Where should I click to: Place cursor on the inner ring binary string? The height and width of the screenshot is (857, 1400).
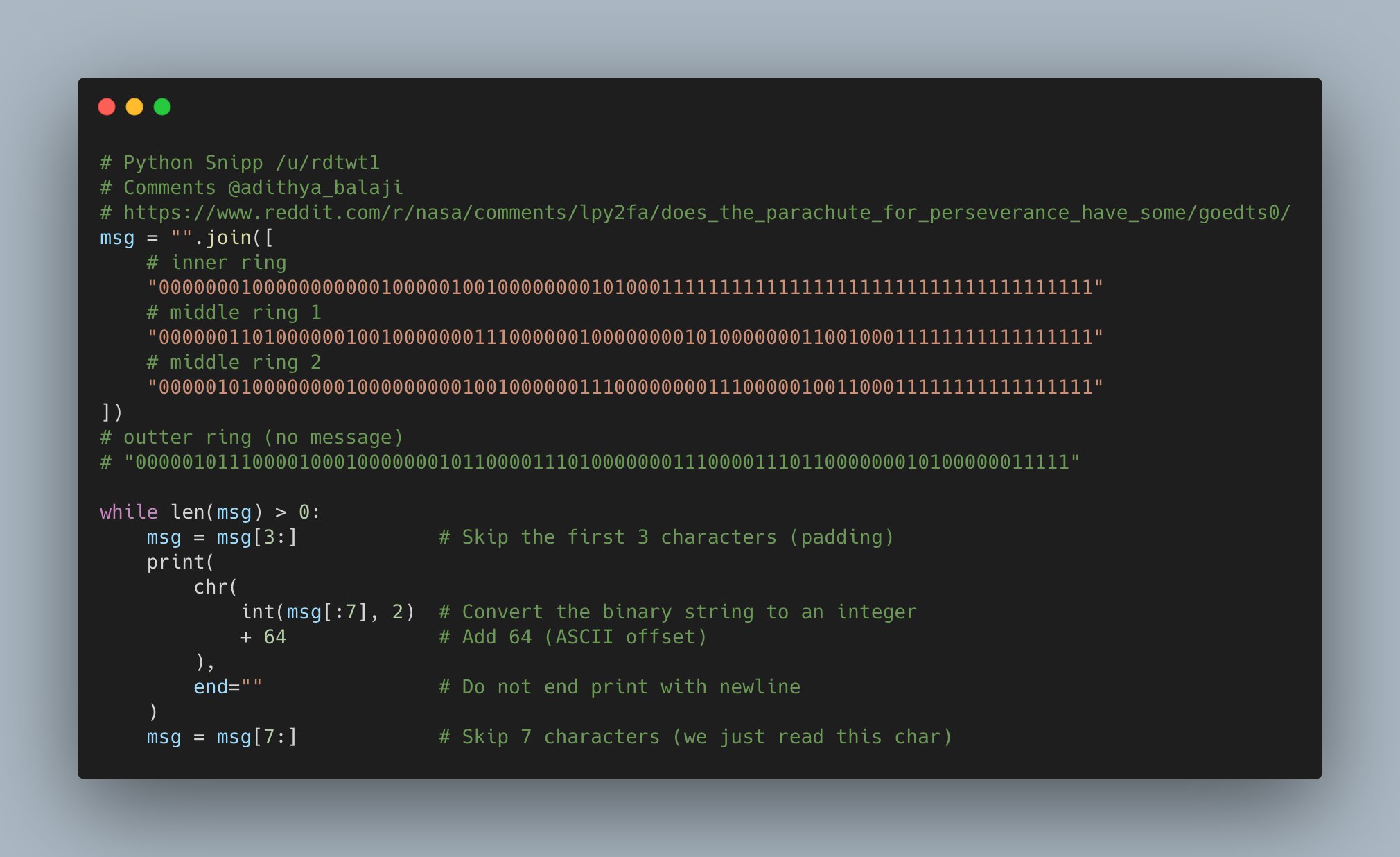pyautogui.click(x=625, y=288)
